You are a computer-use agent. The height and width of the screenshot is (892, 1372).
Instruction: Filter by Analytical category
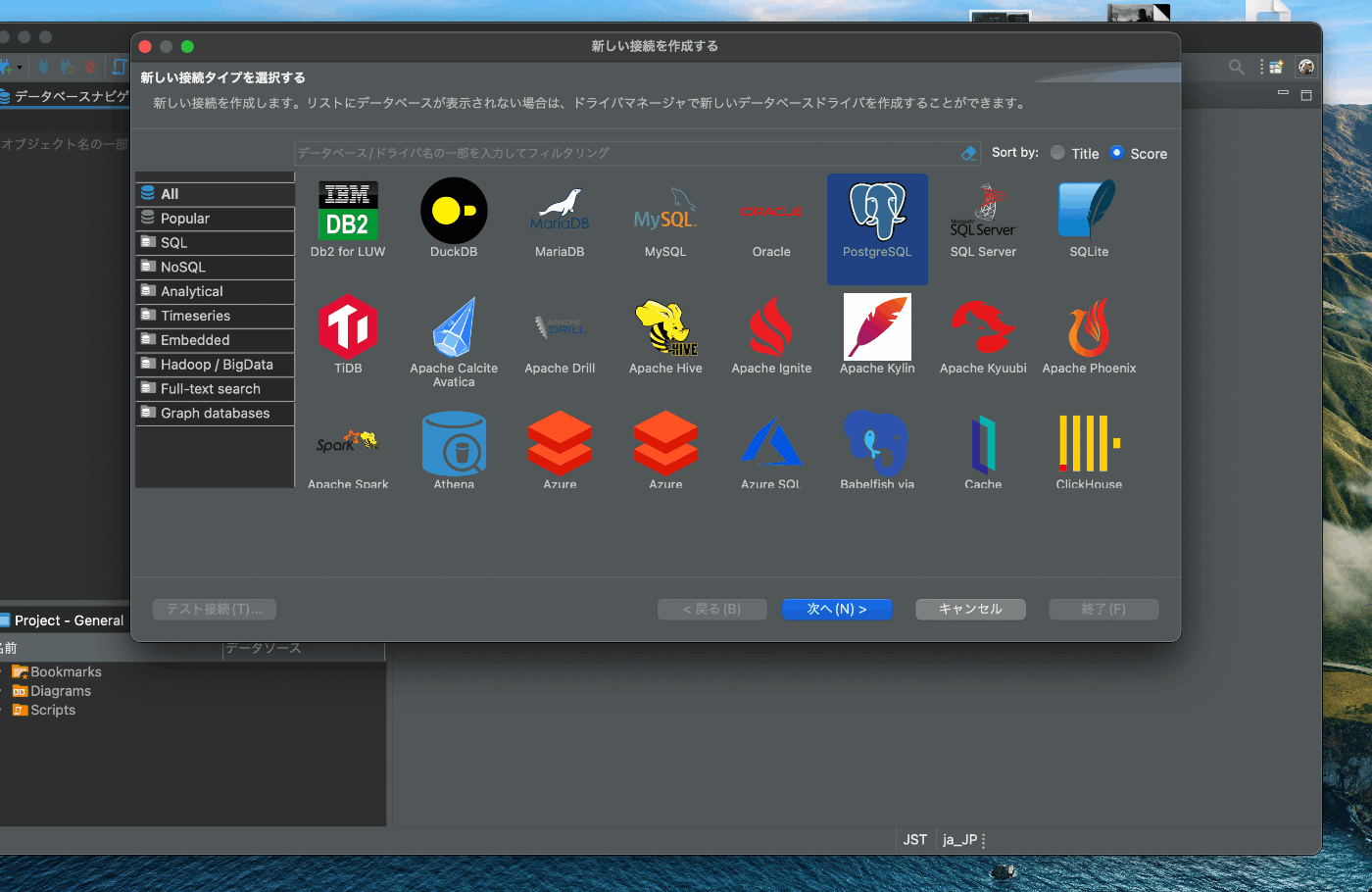215,291
